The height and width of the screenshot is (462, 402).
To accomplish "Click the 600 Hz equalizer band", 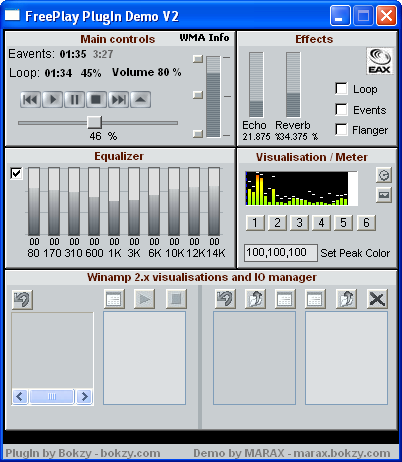I will tap(94, 202).
